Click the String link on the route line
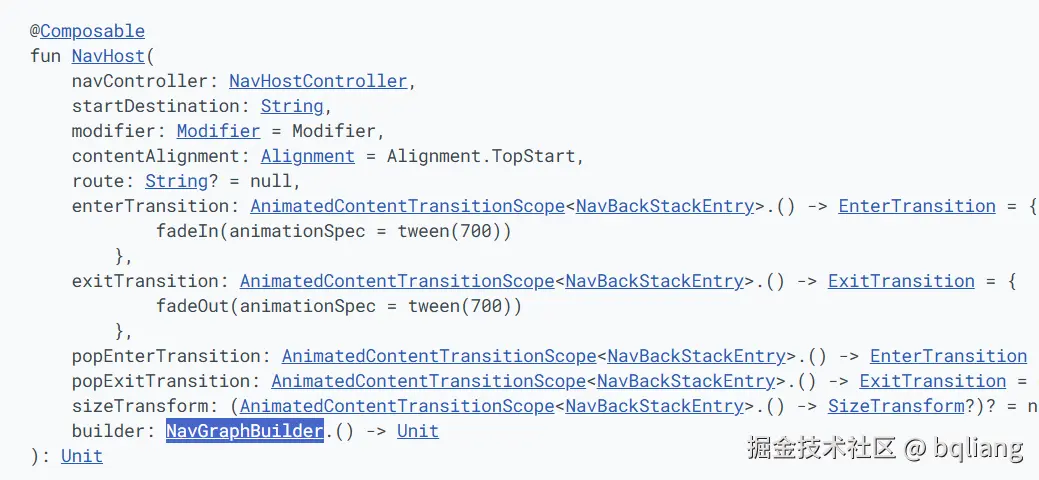 point(176,181)
